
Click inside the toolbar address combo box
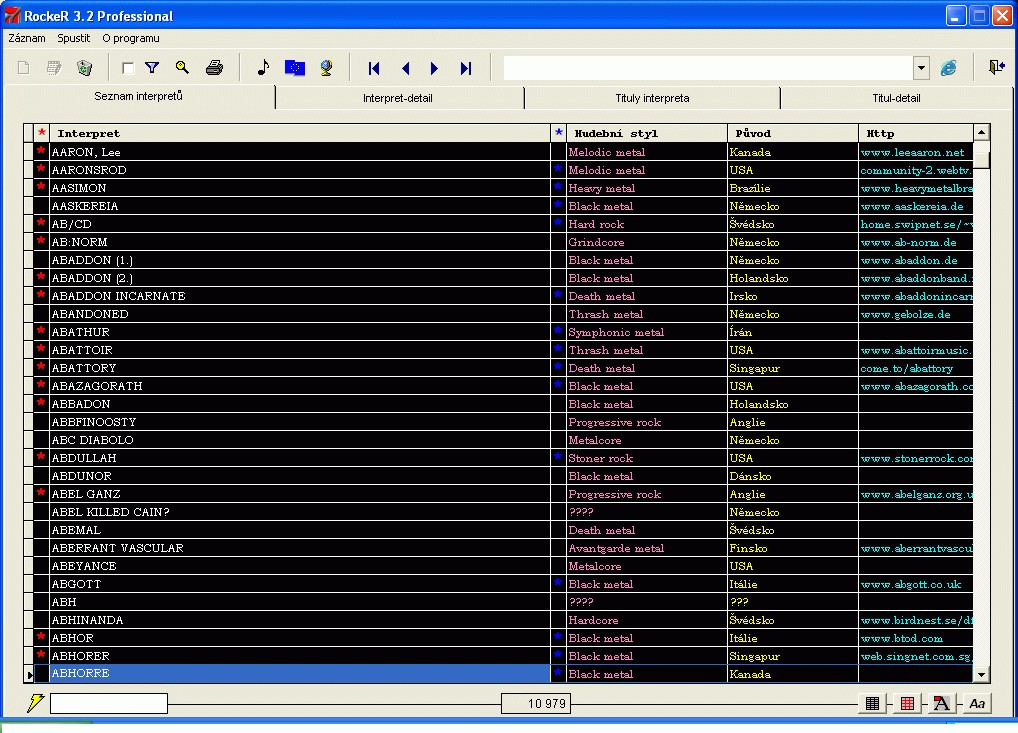tap(708, 68)
